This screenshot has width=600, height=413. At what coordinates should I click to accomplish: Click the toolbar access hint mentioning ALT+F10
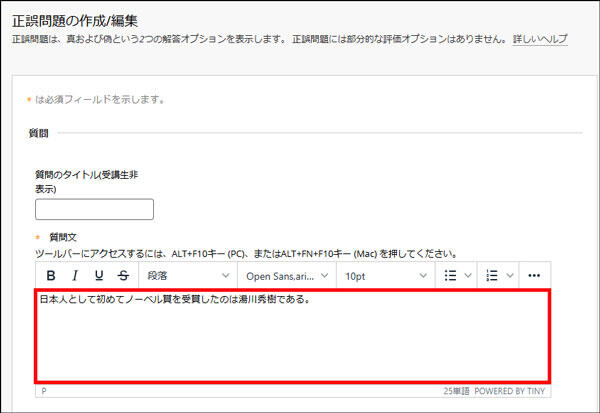coord(246,254)
